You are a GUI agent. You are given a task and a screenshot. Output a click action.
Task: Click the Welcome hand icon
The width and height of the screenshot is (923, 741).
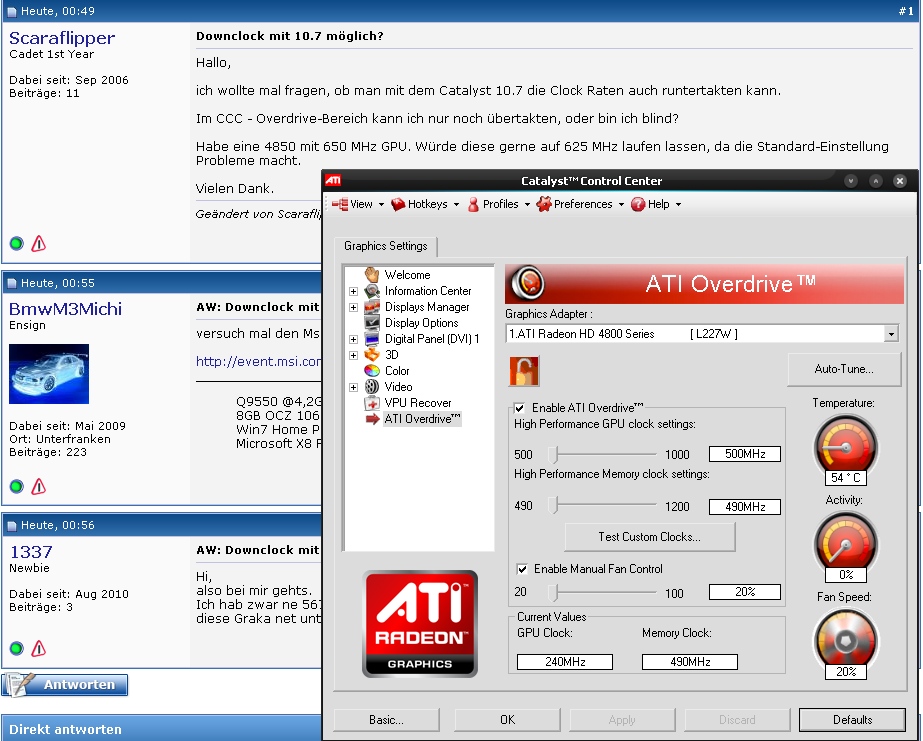point(372,275)
